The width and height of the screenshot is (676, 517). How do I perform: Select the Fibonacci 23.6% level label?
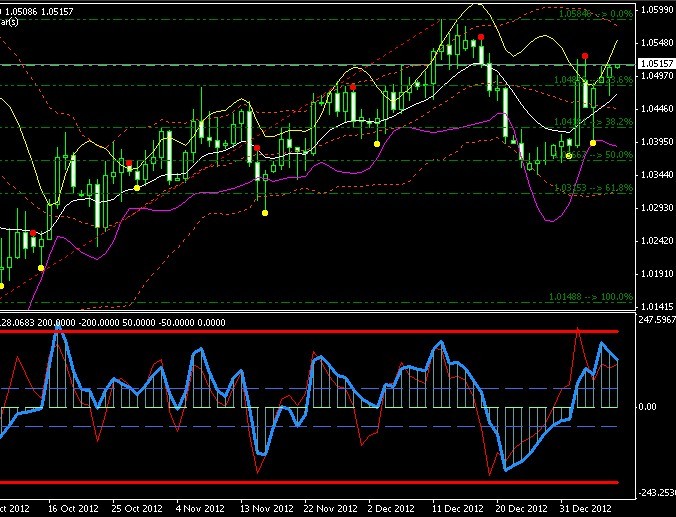594,80
